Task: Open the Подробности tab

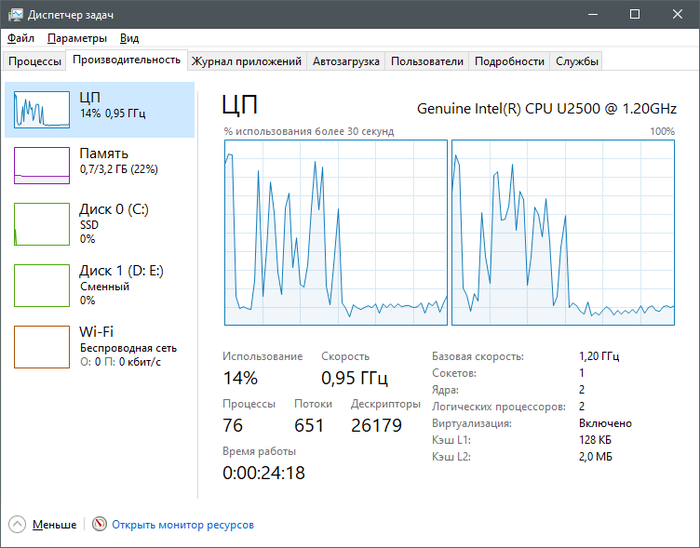Action: click(509, 61)
